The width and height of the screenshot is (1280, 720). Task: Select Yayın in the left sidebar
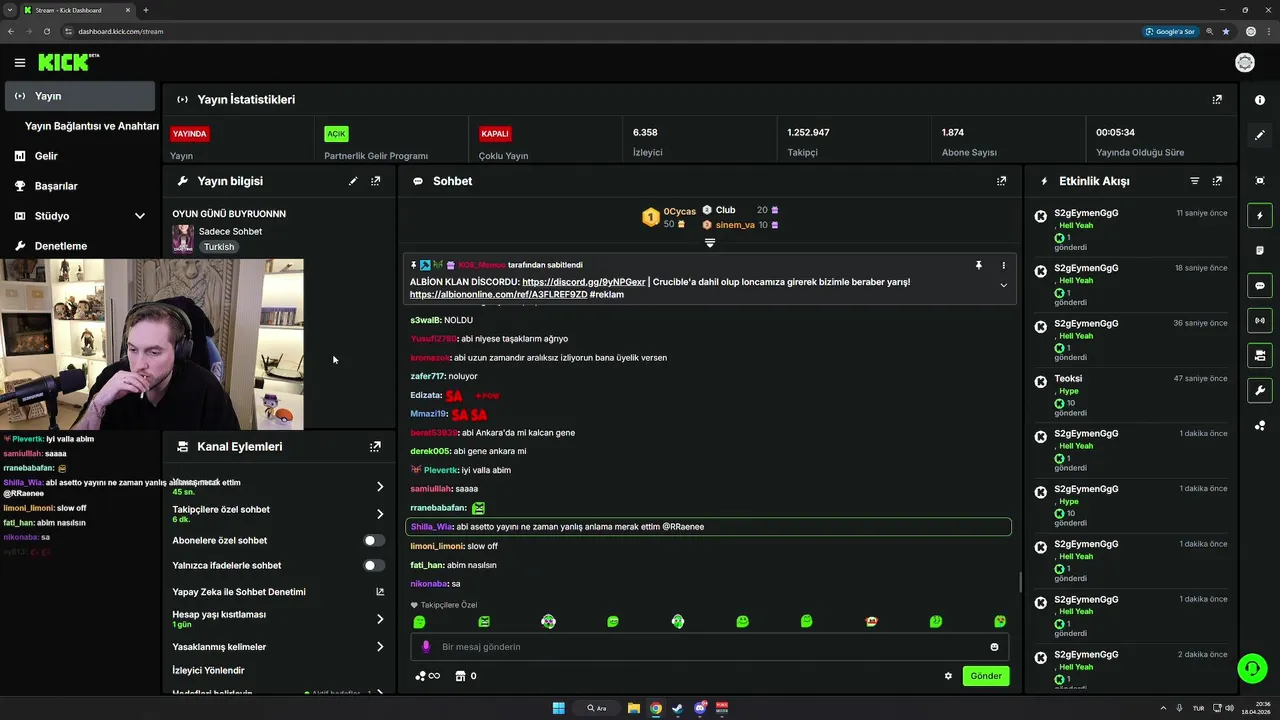(80, 96)
